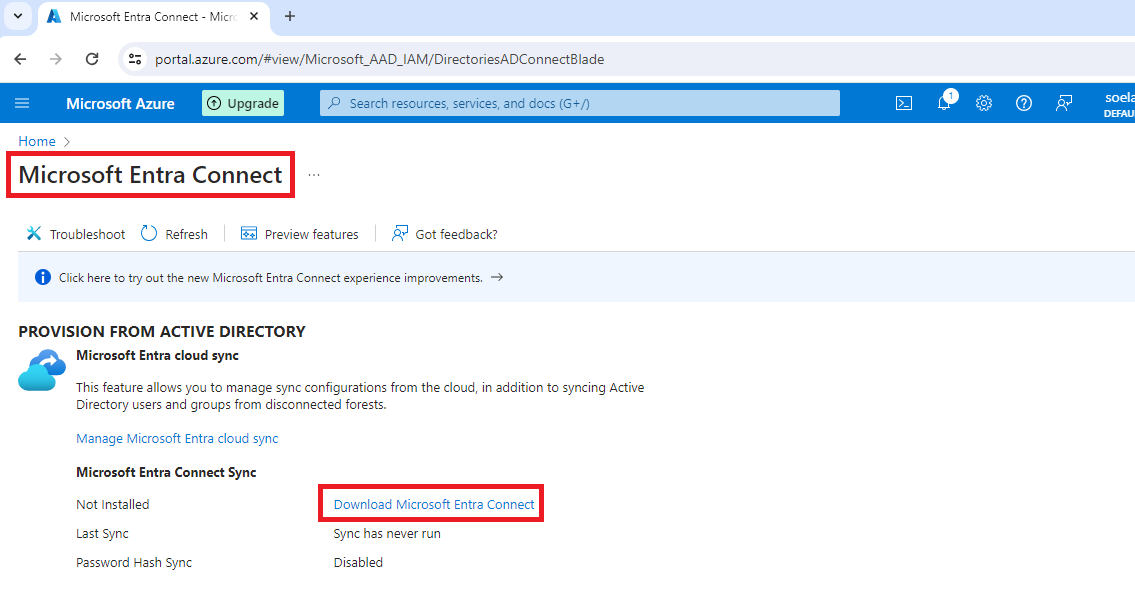The image size is (1135, 606).
Task: Focus the Search resources, services, and docs field
Action: (580, 104)
